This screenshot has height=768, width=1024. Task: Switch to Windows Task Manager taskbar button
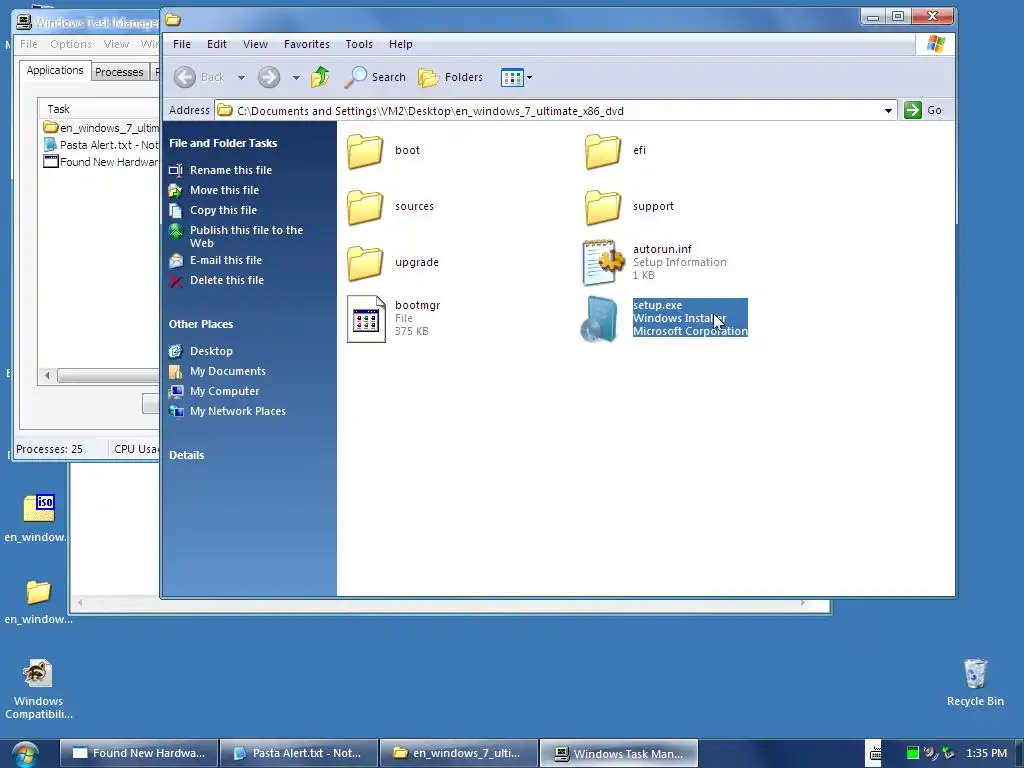[x=618, y=754]
